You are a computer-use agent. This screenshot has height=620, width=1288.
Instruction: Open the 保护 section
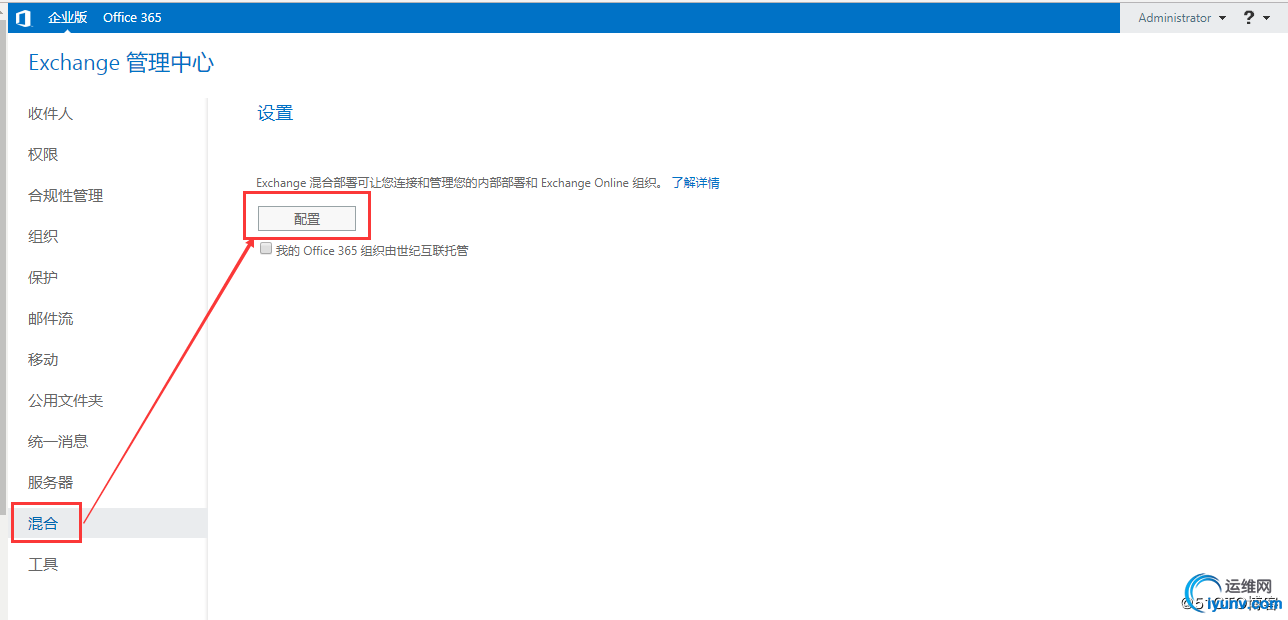(x=43, y=278)
